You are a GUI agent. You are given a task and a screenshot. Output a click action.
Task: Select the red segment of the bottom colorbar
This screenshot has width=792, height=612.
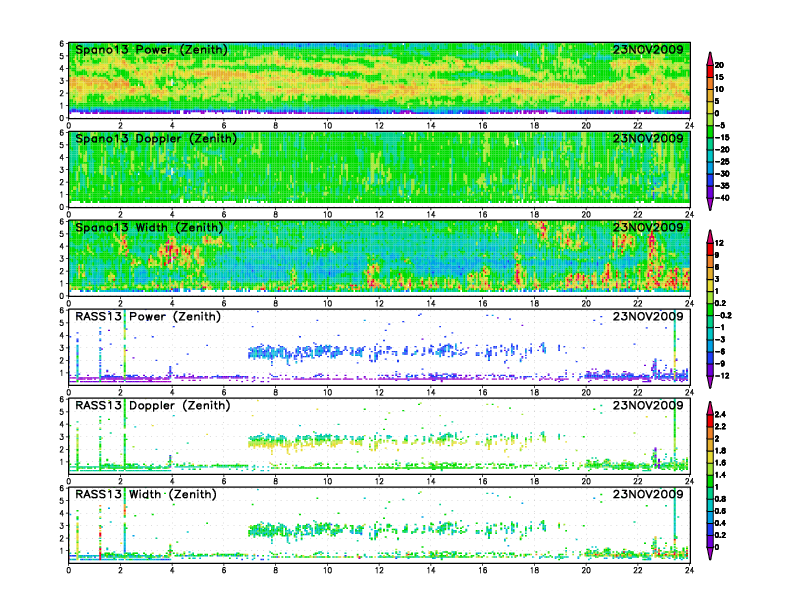(710, 420)
